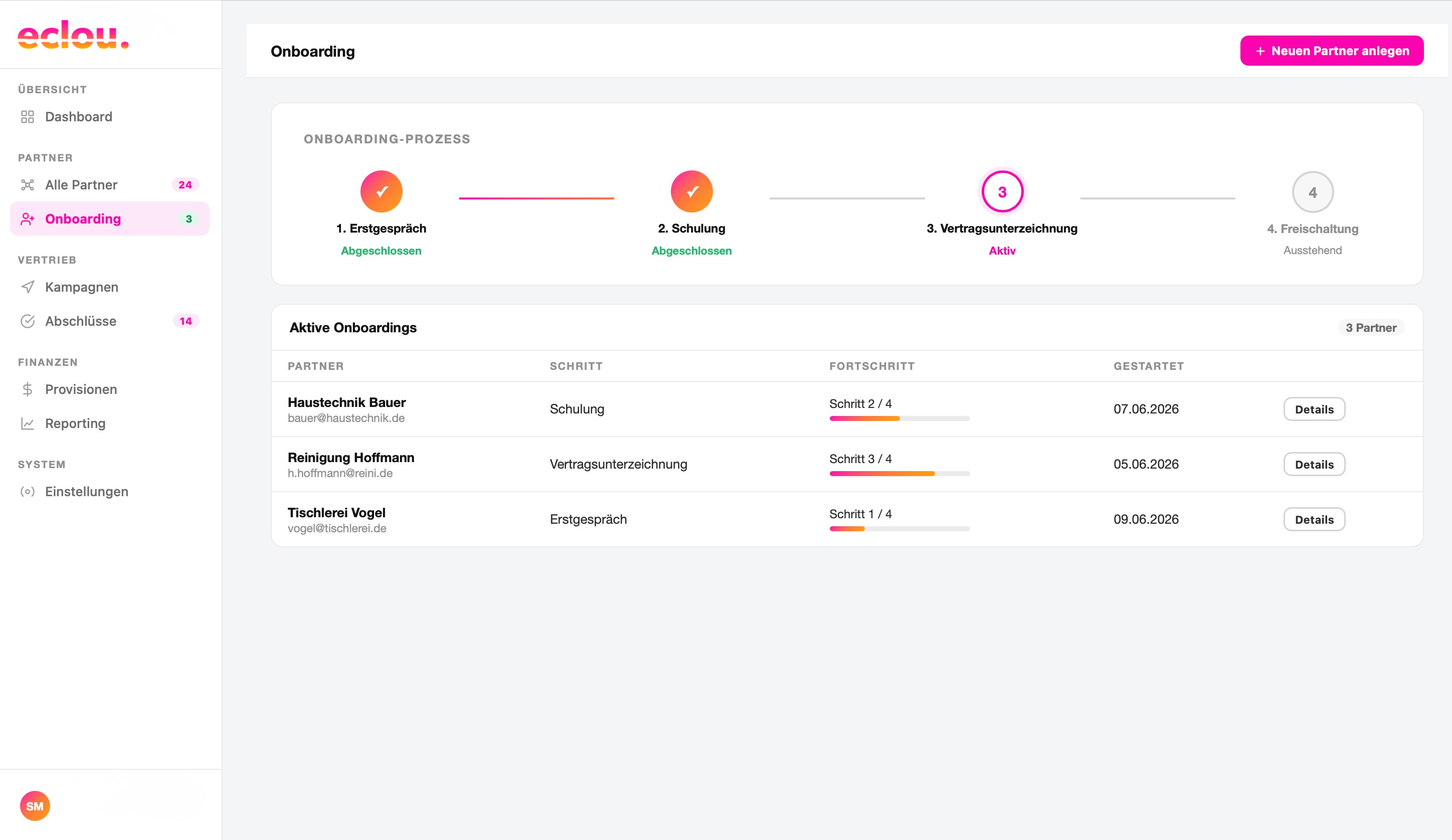Open Details for Tischlerei Vogel
This screenshot has height=840, width=1452.
1314,519
